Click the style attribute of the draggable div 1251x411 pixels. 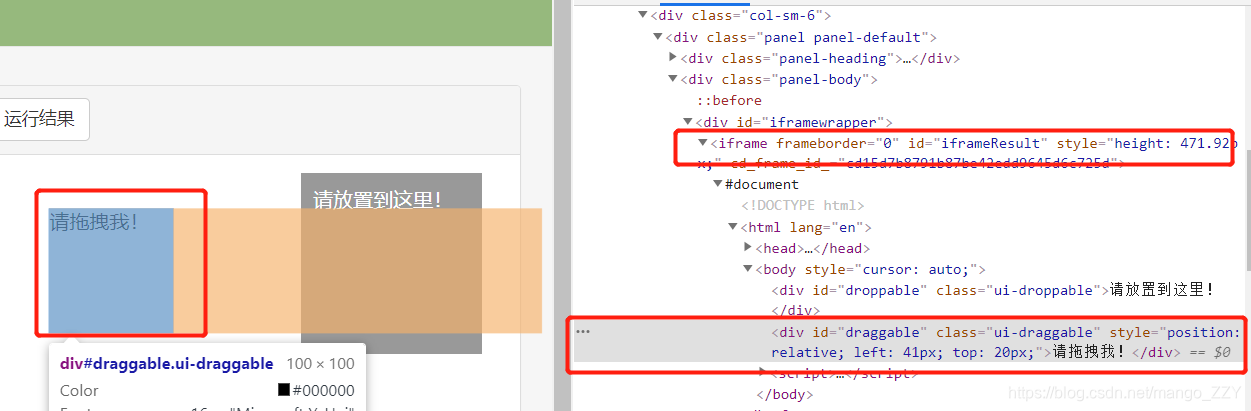1005,342
